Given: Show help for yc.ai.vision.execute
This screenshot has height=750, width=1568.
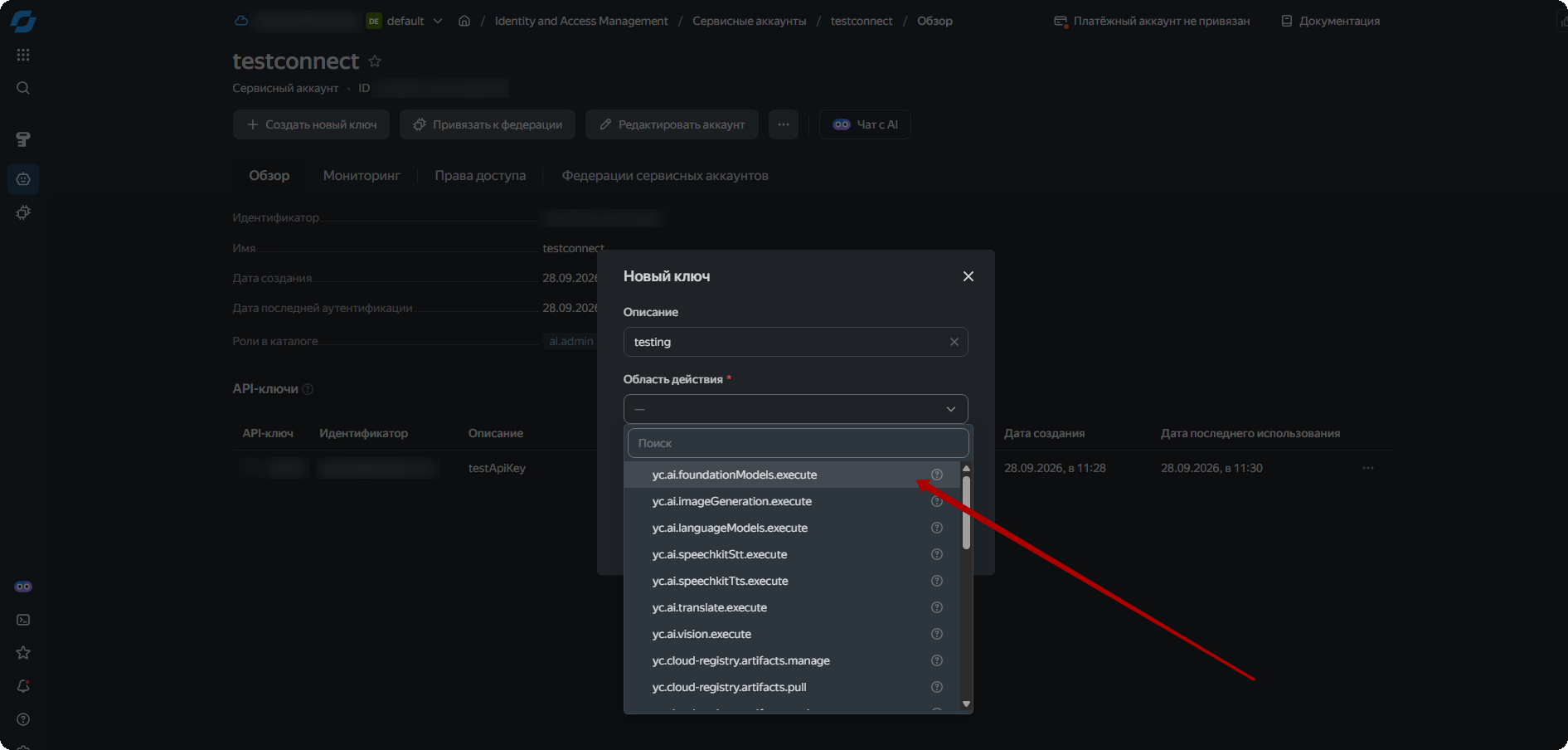Looking at the screenshot, I should tap(937, 634).
